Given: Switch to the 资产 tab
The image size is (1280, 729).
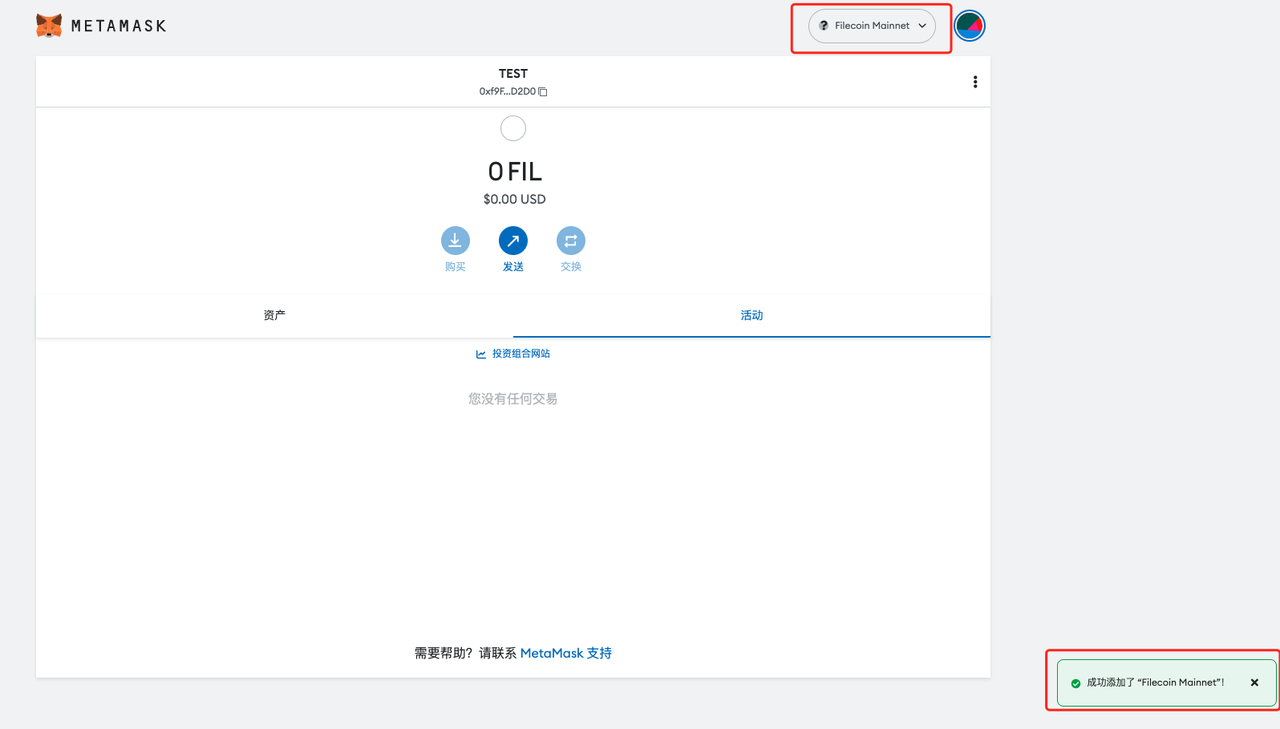Looking at the screenshot, I should coord(275,315).
